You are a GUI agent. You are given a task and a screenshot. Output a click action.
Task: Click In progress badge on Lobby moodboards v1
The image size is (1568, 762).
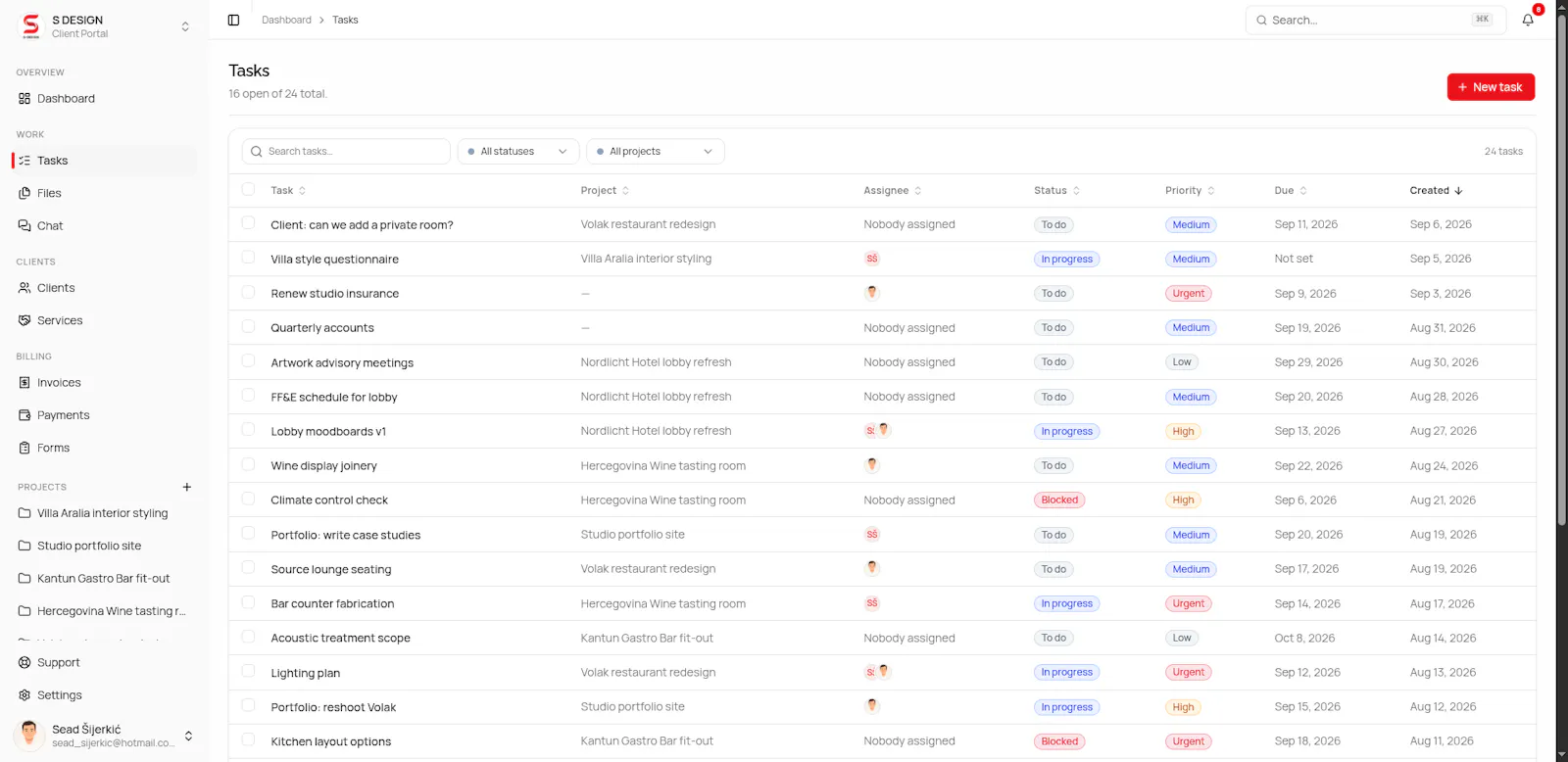[x=1066, y=432]
